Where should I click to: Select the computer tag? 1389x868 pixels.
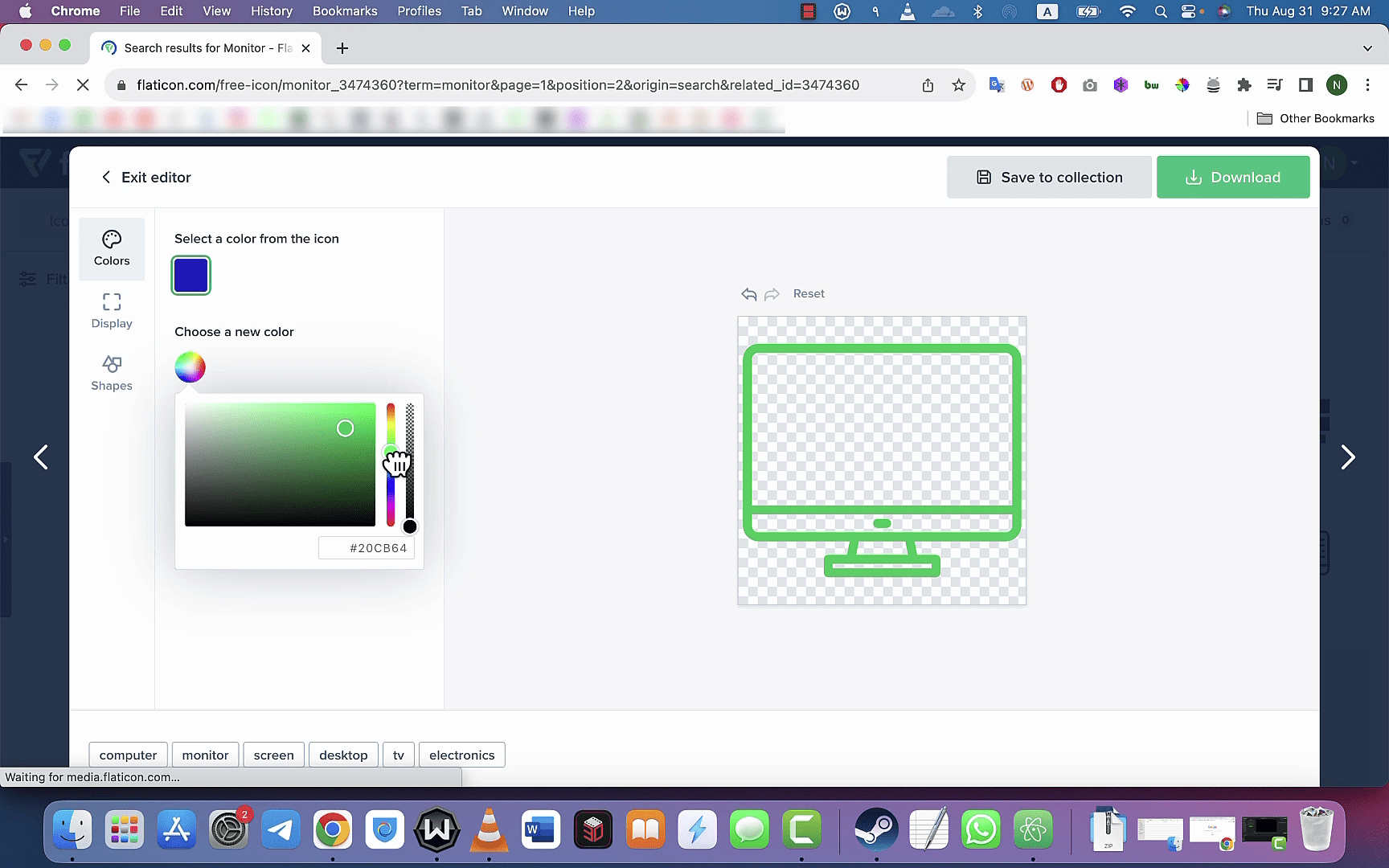[x=128, y=755]
